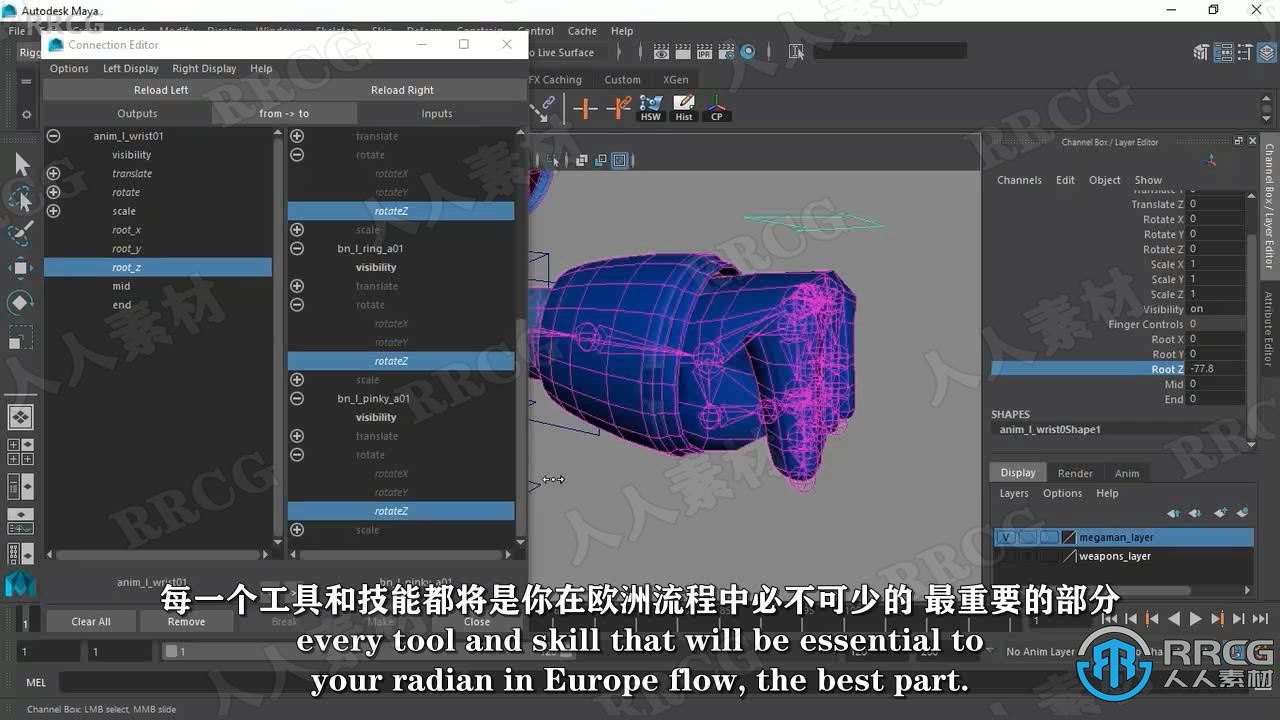Image resolution: width=1280 pixels, height=720 pixels.
Task: Open Channels menu in Channel Box
Action: tap(1019, 180)
